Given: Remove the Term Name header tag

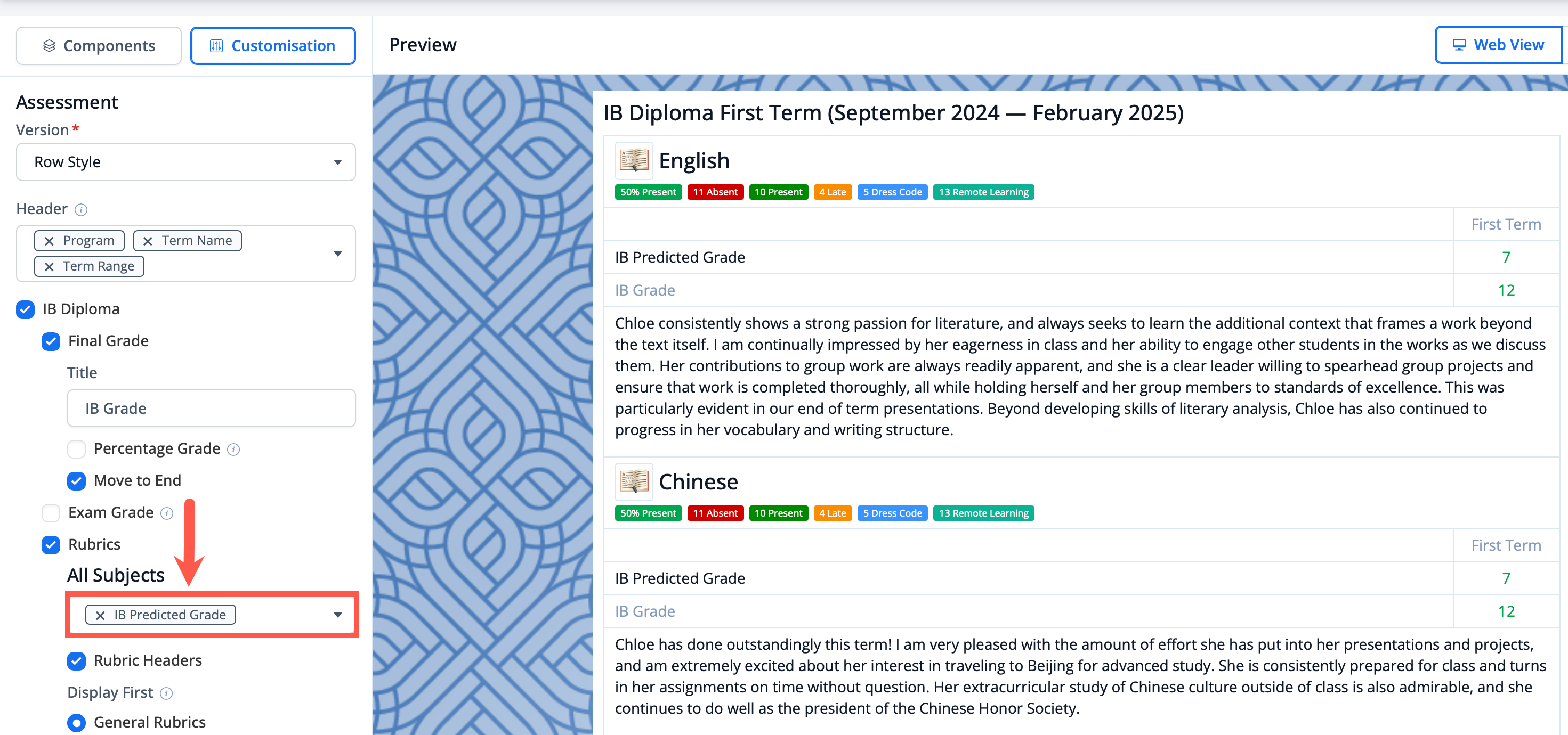Looking at the screenshot, I should (x=147, y=241).
